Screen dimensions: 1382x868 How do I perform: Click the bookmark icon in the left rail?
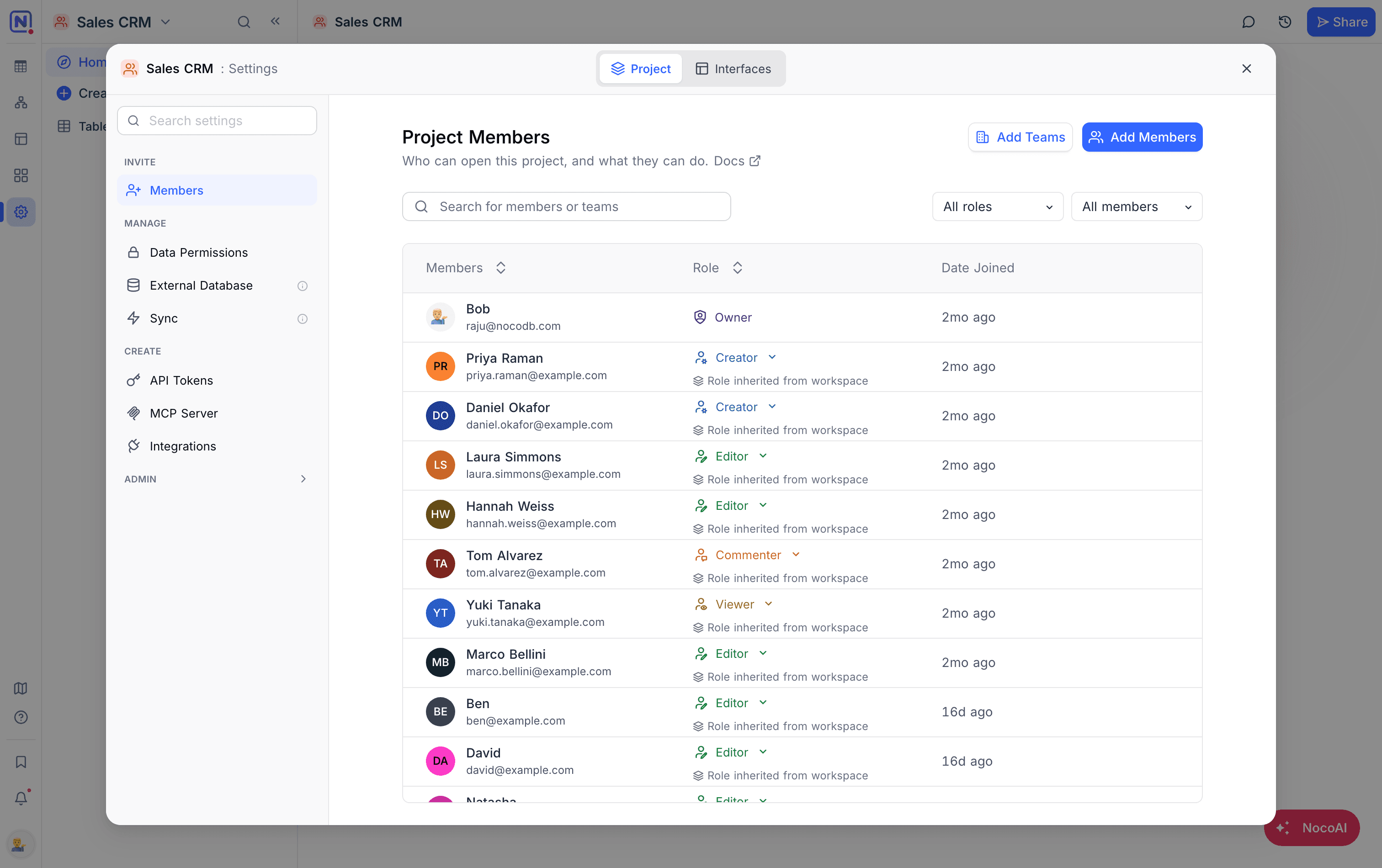click(x=21, y=762)
